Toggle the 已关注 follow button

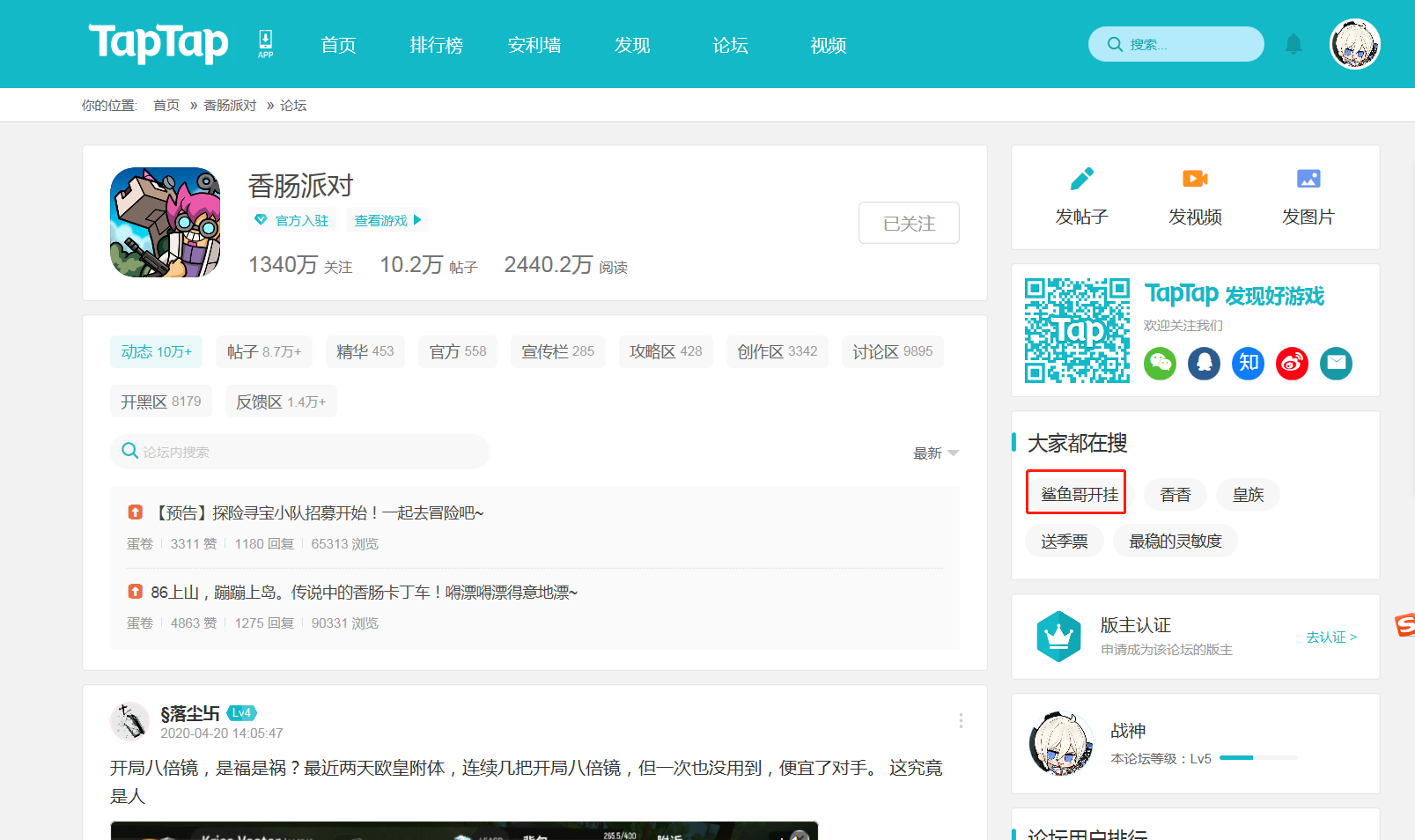click(909, 223)
